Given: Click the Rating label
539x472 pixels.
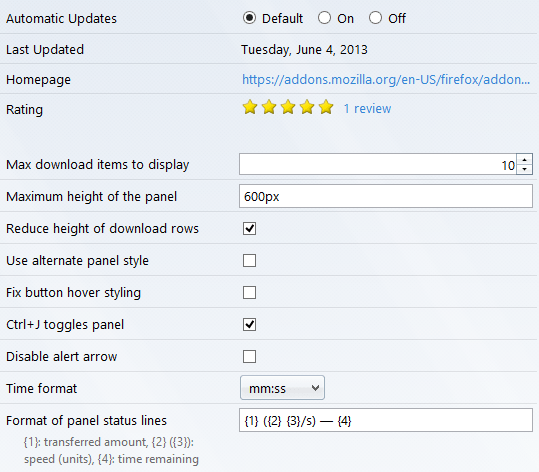Looking at the screenshot, I should click(24, 110).
